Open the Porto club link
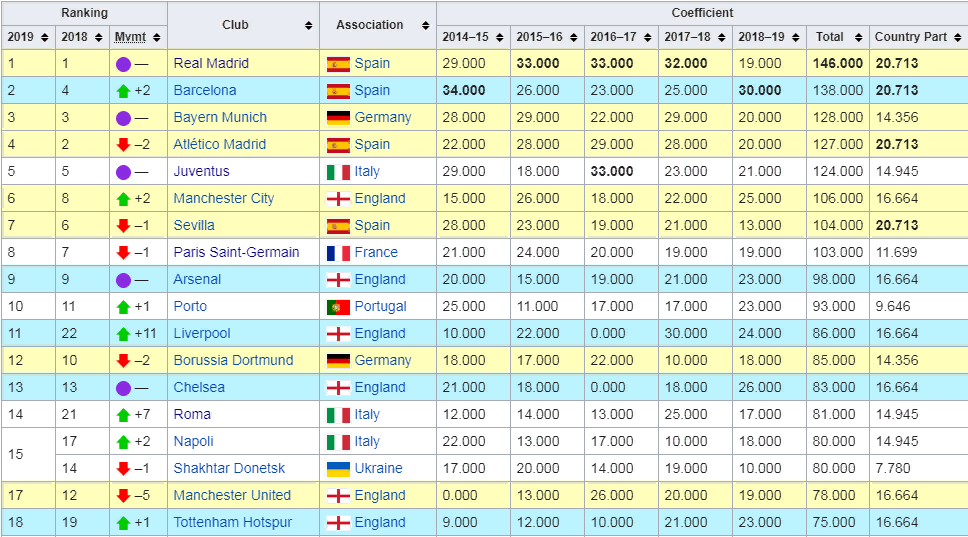Image resolution: width=968 pixels, height=537 pixels. pos(190,306)
